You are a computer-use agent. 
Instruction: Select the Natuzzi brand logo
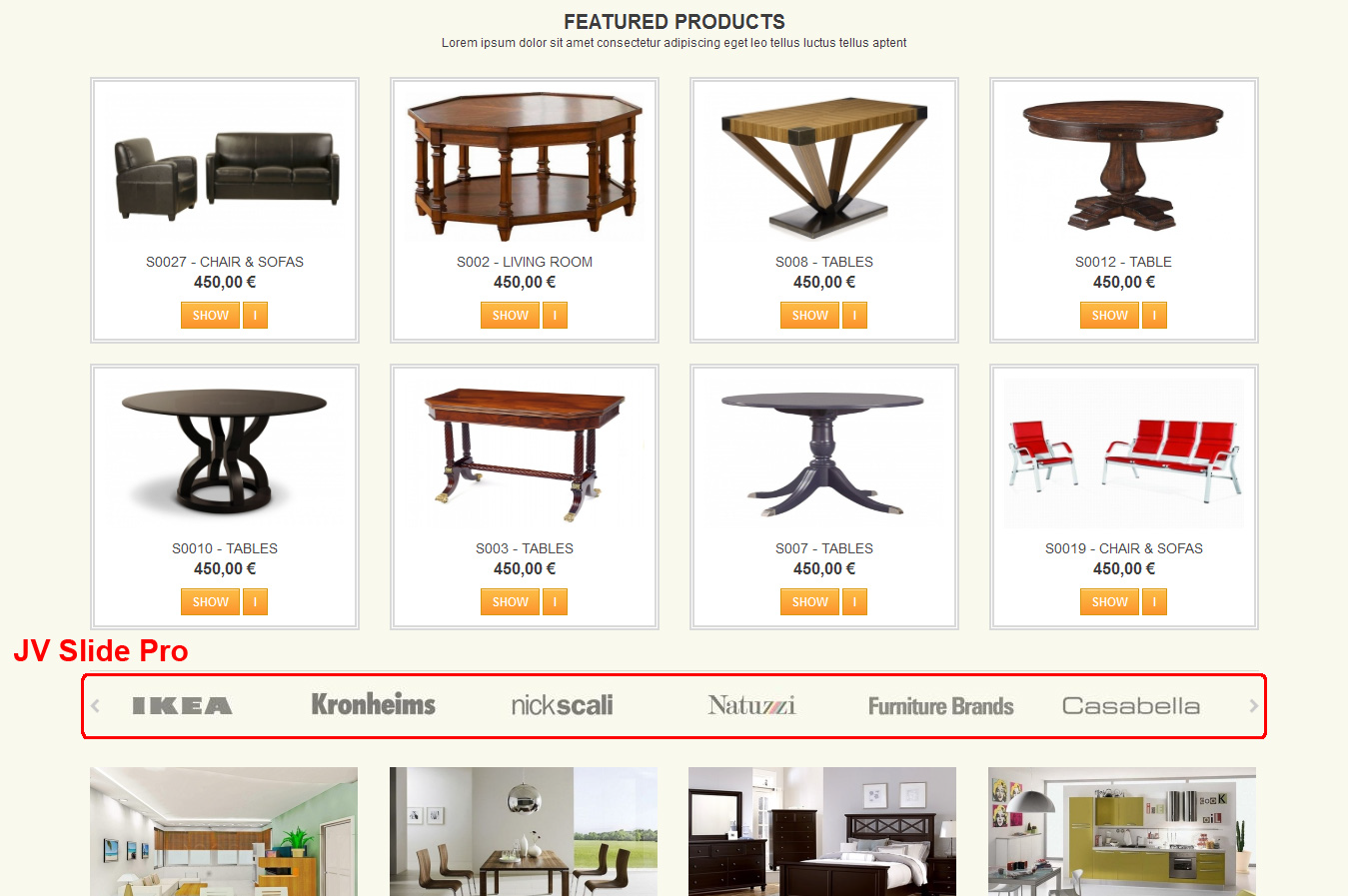(751, 705)
